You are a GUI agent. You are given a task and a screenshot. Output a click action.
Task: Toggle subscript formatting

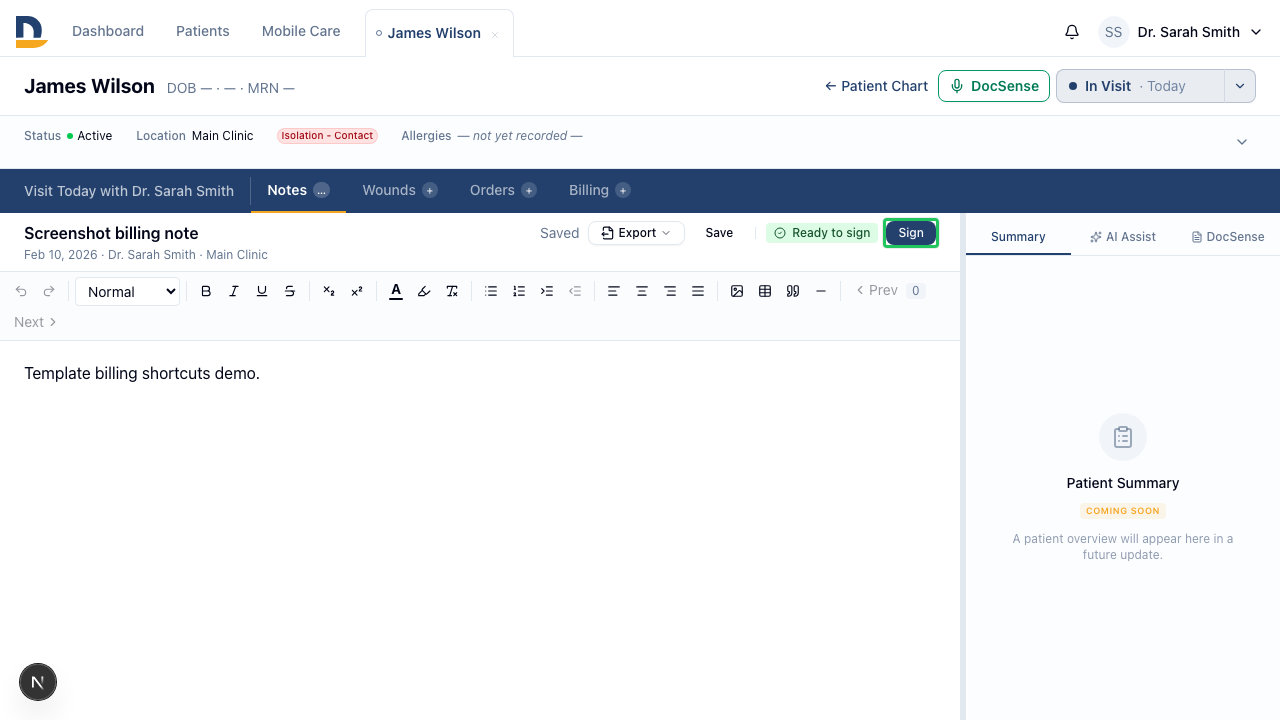(329, 291)
